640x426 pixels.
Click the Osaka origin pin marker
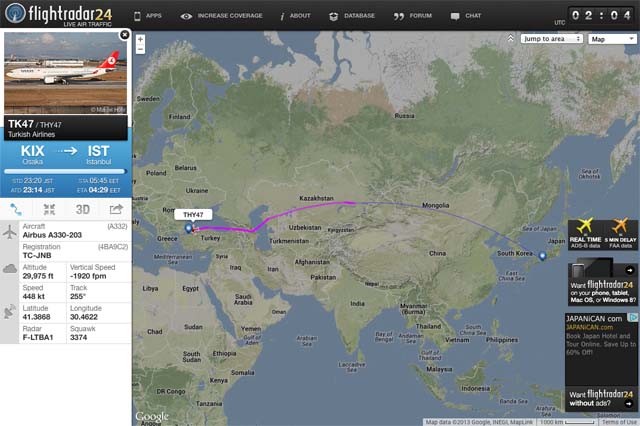542,256
